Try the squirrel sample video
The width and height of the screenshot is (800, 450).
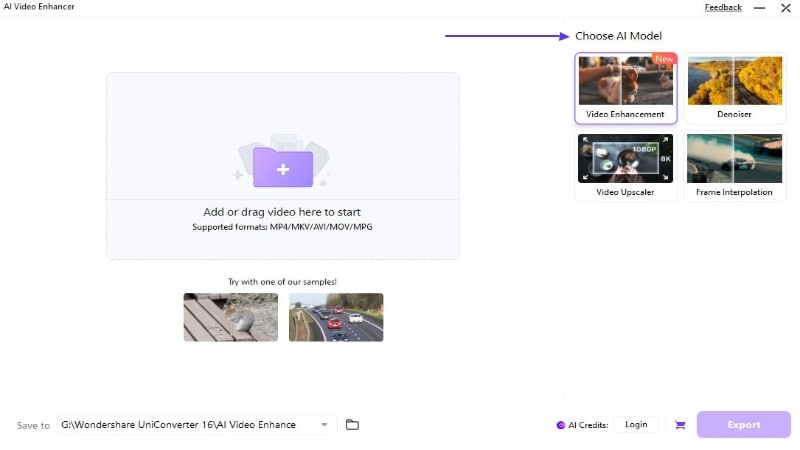point(231,317)
